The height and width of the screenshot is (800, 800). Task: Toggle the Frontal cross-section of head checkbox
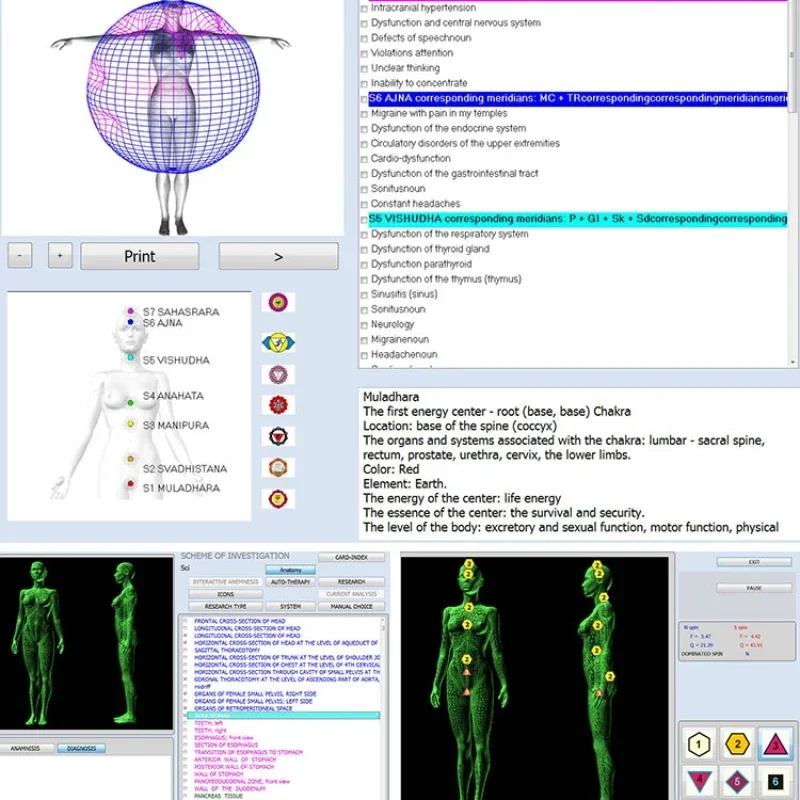[185, 621]
